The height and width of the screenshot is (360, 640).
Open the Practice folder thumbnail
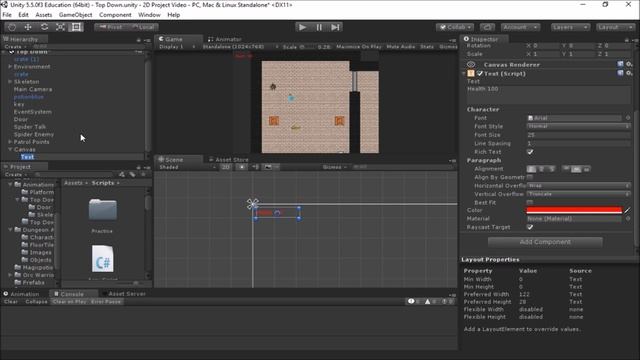(102, 209)
